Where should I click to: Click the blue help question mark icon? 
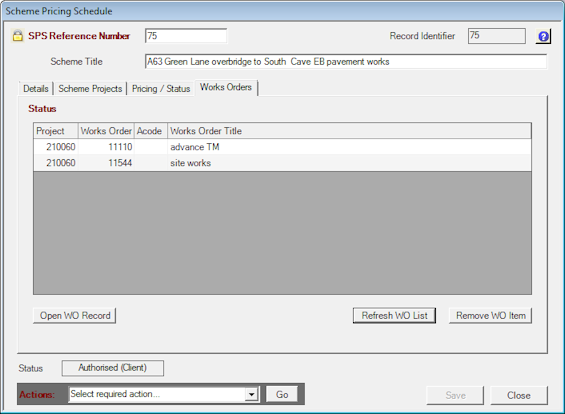point(543,36)
